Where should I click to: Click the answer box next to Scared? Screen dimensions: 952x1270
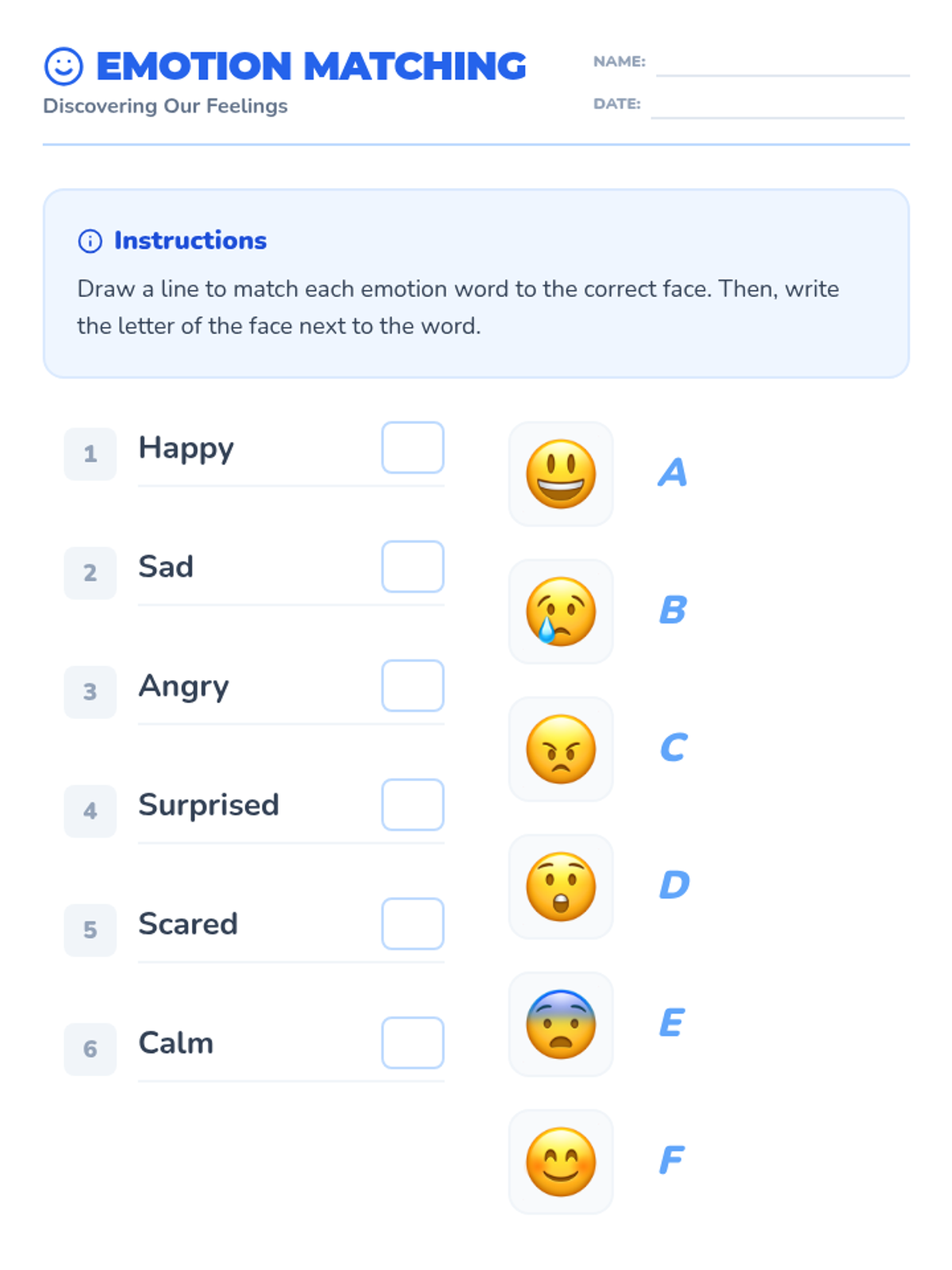point(413,924)
